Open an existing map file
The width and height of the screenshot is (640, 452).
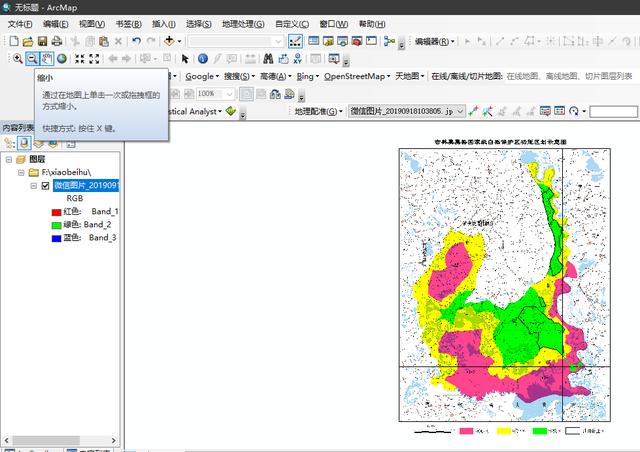[x=28, y=41]
